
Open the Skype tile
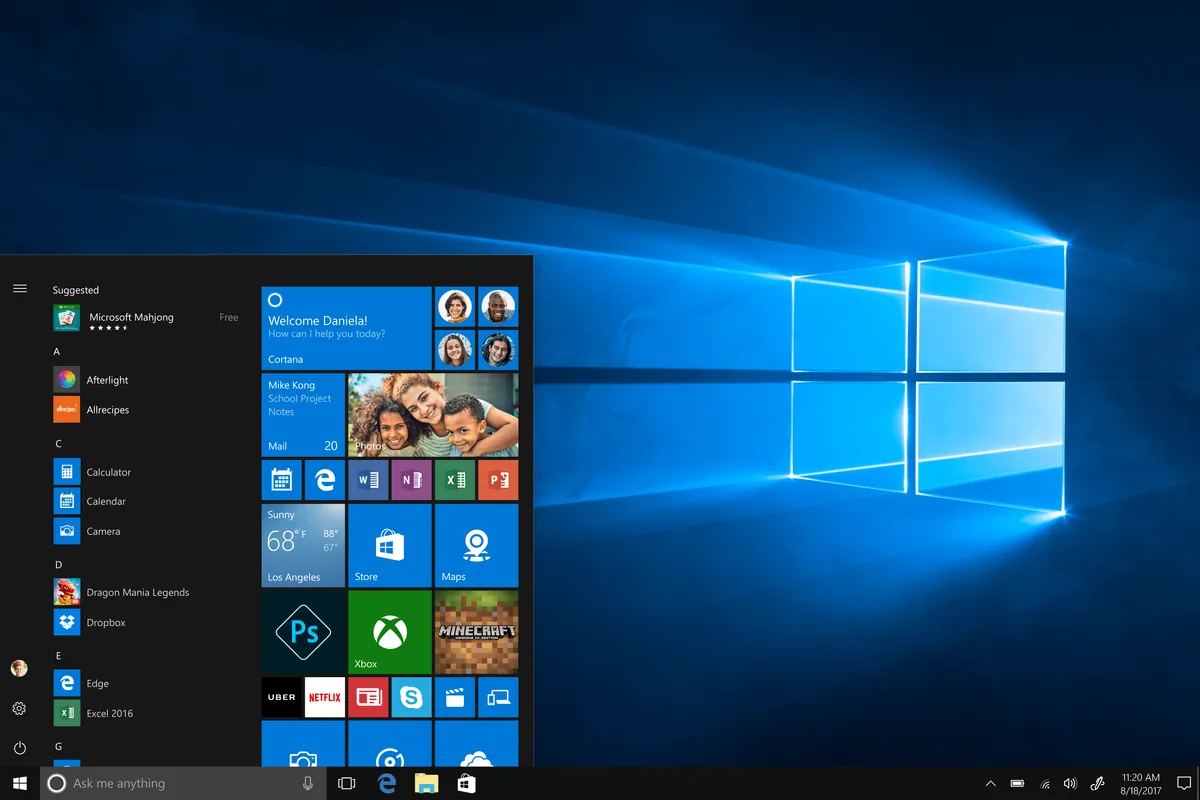point(411,697)
